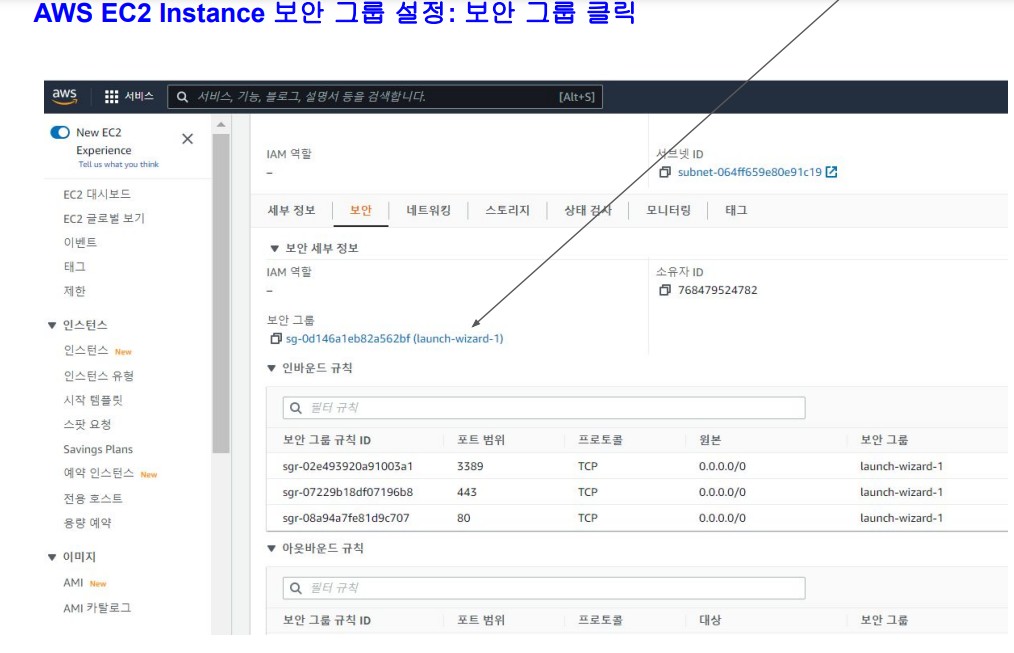This screenshot has height=653, width=1014.
Task: Open Savings Plans in sidebar
Action: (x=98, y=449)
